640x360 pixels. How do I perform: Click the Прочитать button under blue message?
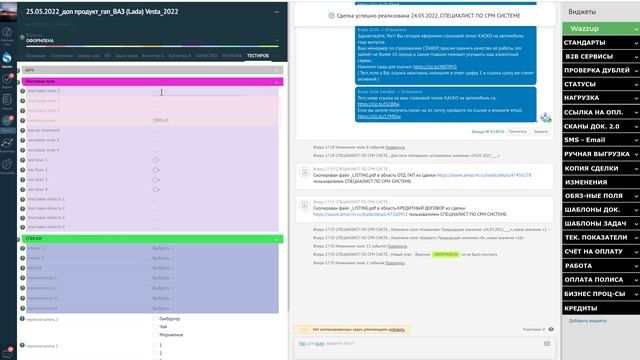point(518,131)
